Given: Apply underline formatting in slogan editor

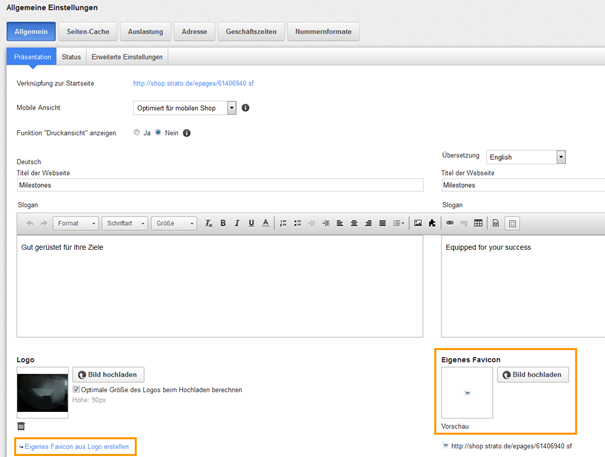Looking at the screenshot, I should [251, 223].
